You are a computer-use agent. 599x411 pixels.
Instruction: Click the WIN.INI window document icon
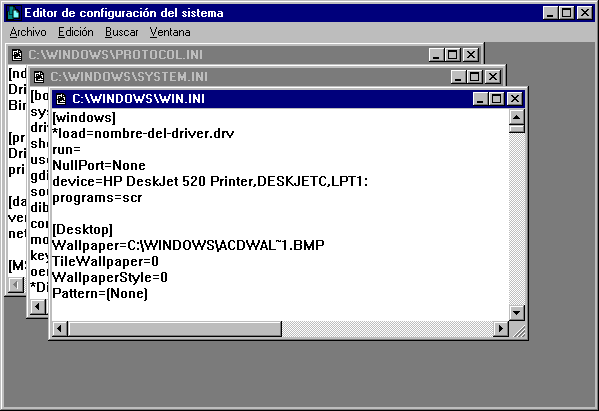click(61, 99)
